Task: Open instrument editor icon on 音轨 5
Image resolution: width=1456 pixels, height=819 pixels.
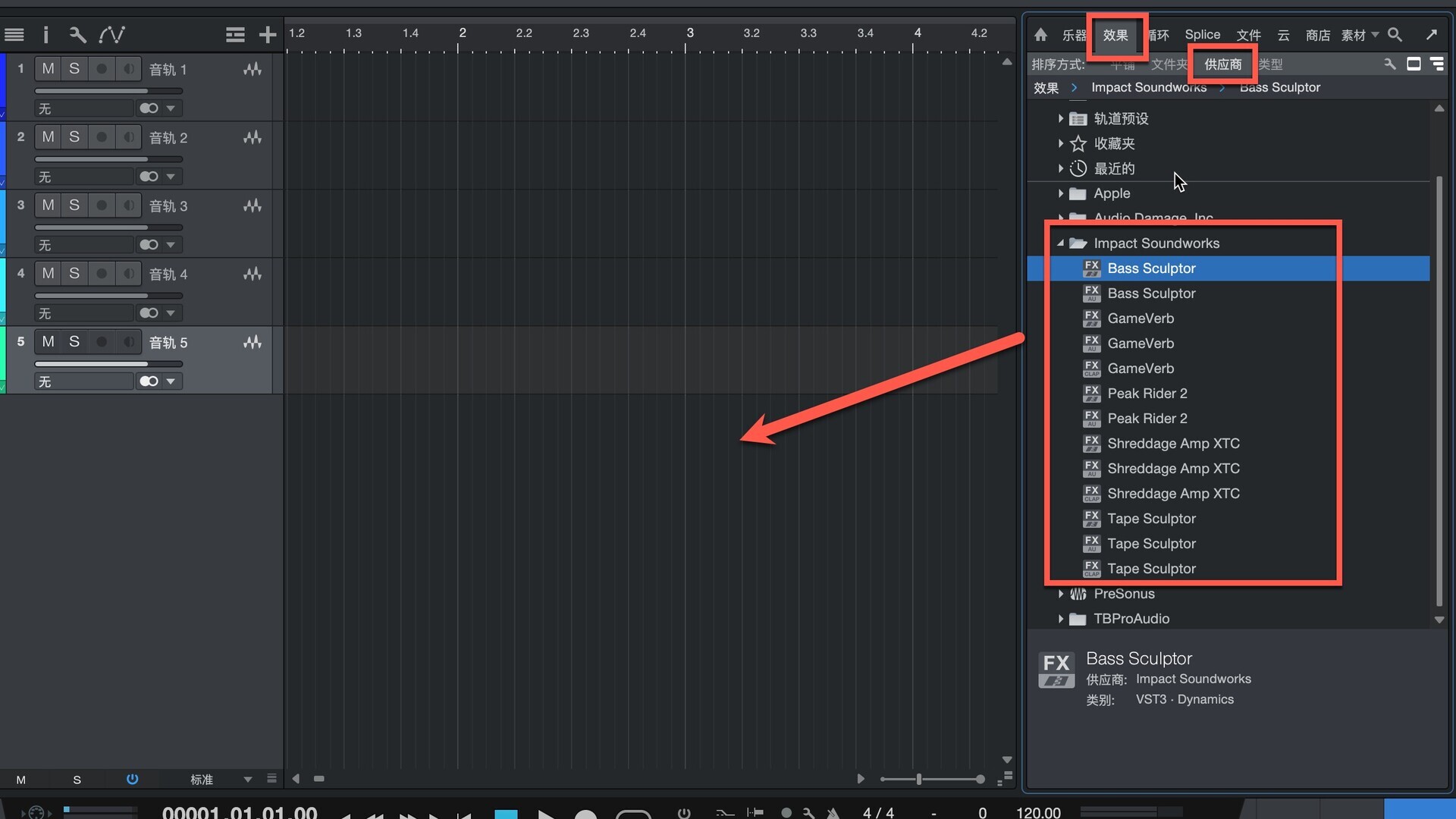Action: coord(253,342)
